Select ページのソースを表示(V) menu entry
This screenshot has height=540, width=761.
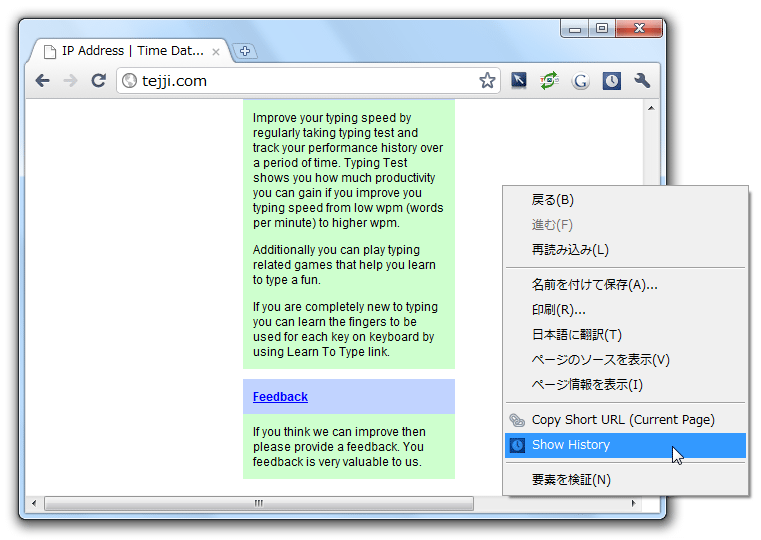tap(626, 360)
